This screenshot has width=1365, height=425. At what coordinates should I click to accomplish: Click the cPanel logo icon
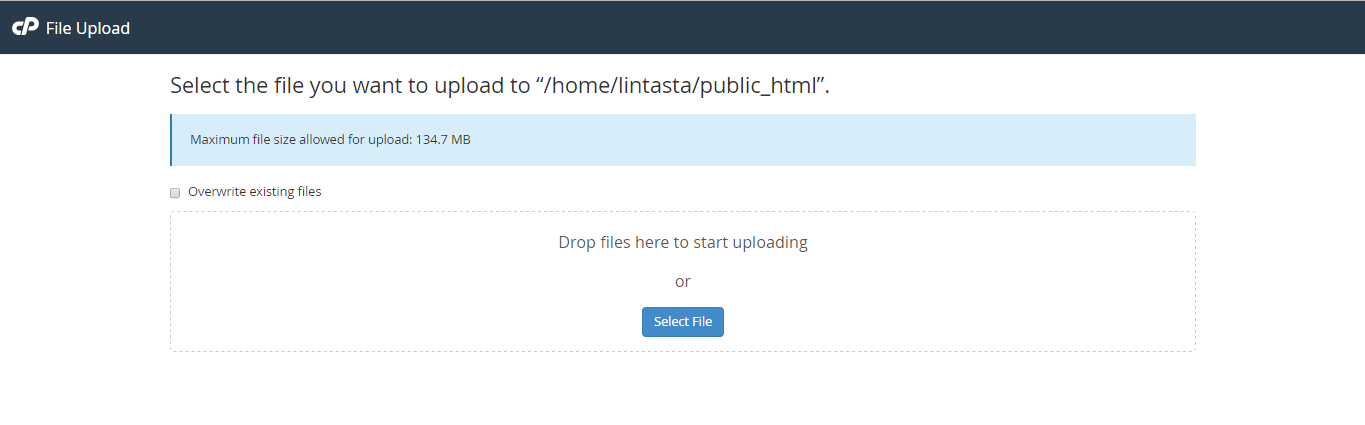point(25,28)
